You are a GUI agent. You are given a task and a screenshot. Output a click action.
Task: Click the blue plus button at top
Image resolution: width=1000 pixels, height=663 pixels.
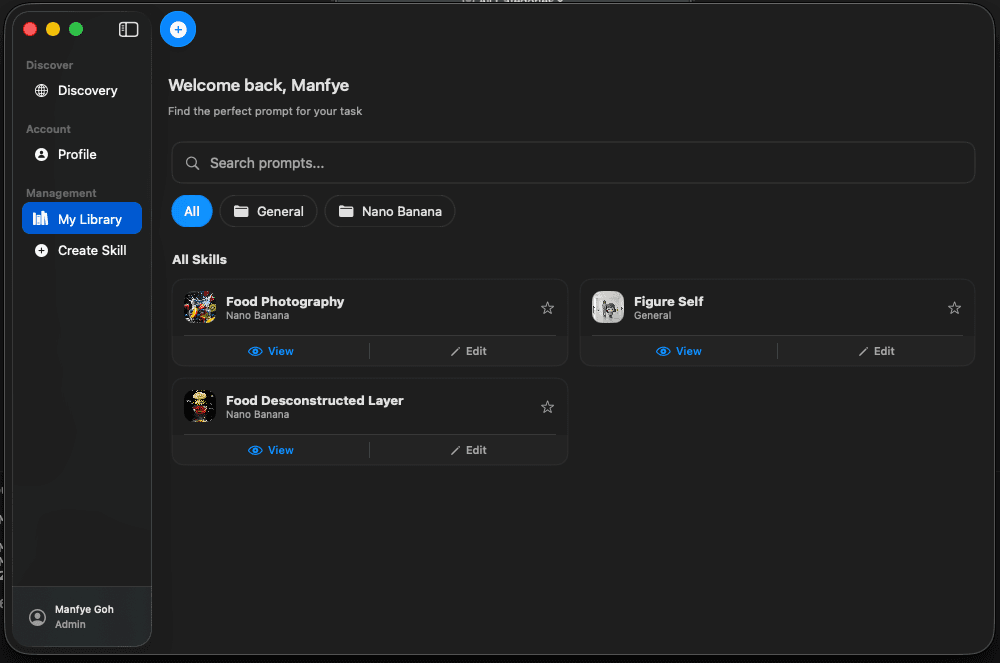178,29
